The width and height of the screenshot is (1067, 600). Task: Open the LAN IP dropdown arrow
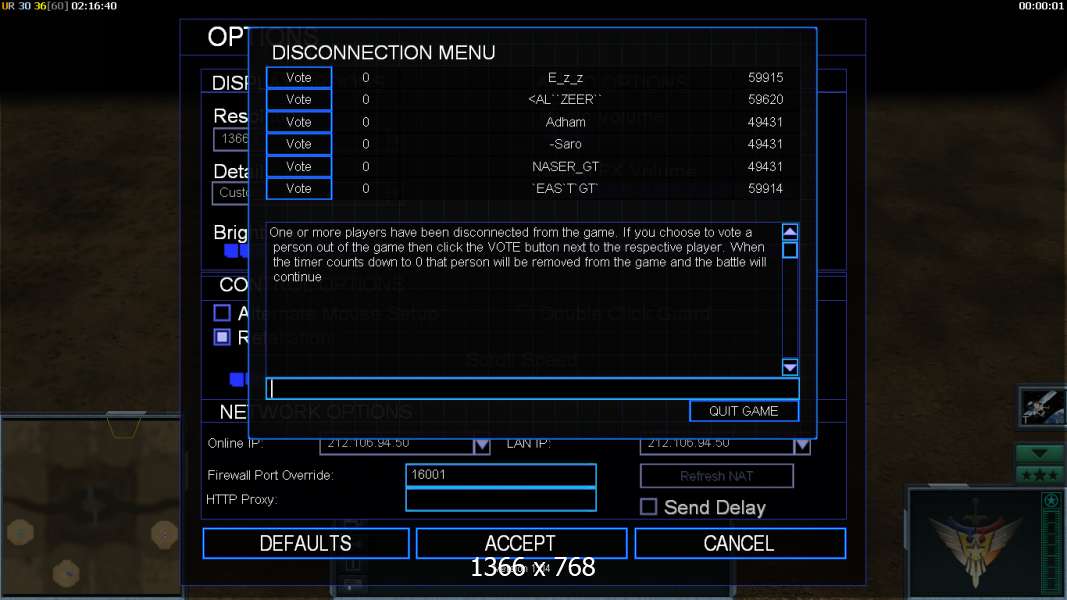coord(802,446)
